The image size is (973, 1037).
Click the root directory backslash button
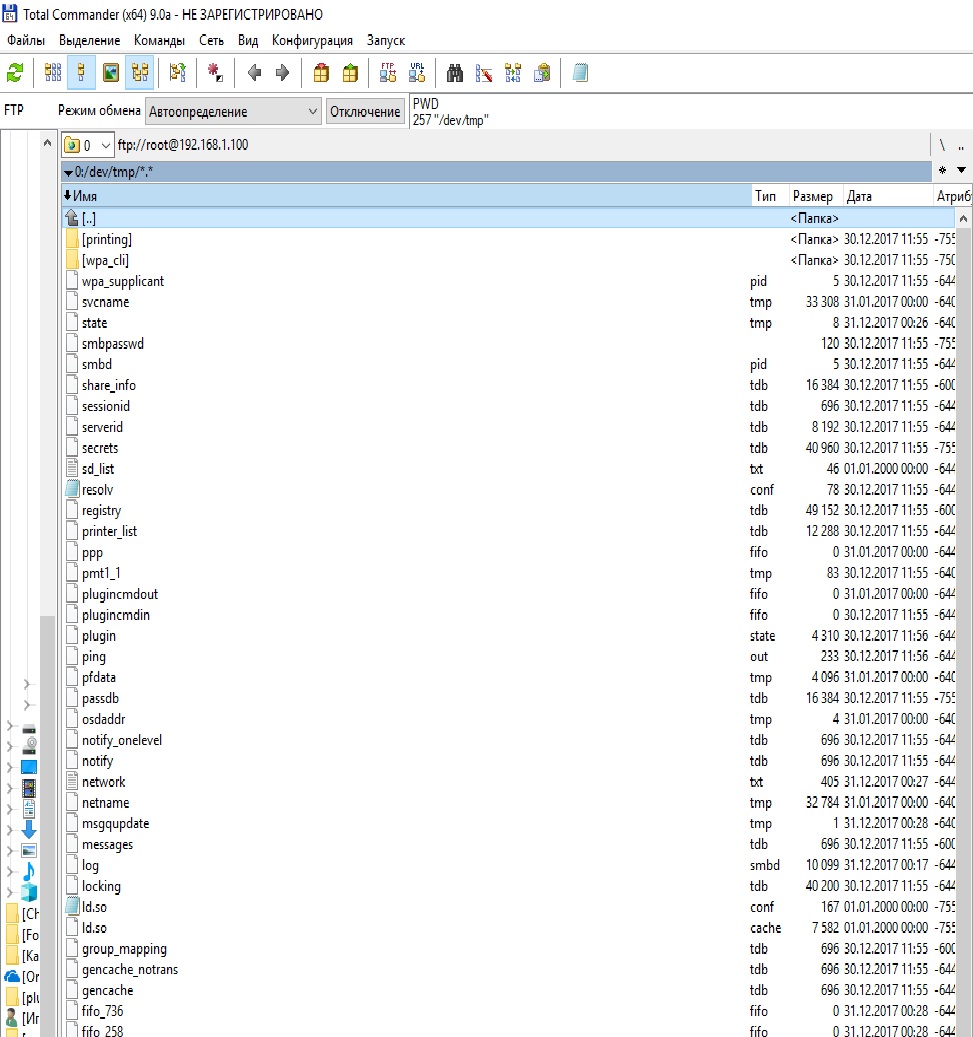(942, 145)
